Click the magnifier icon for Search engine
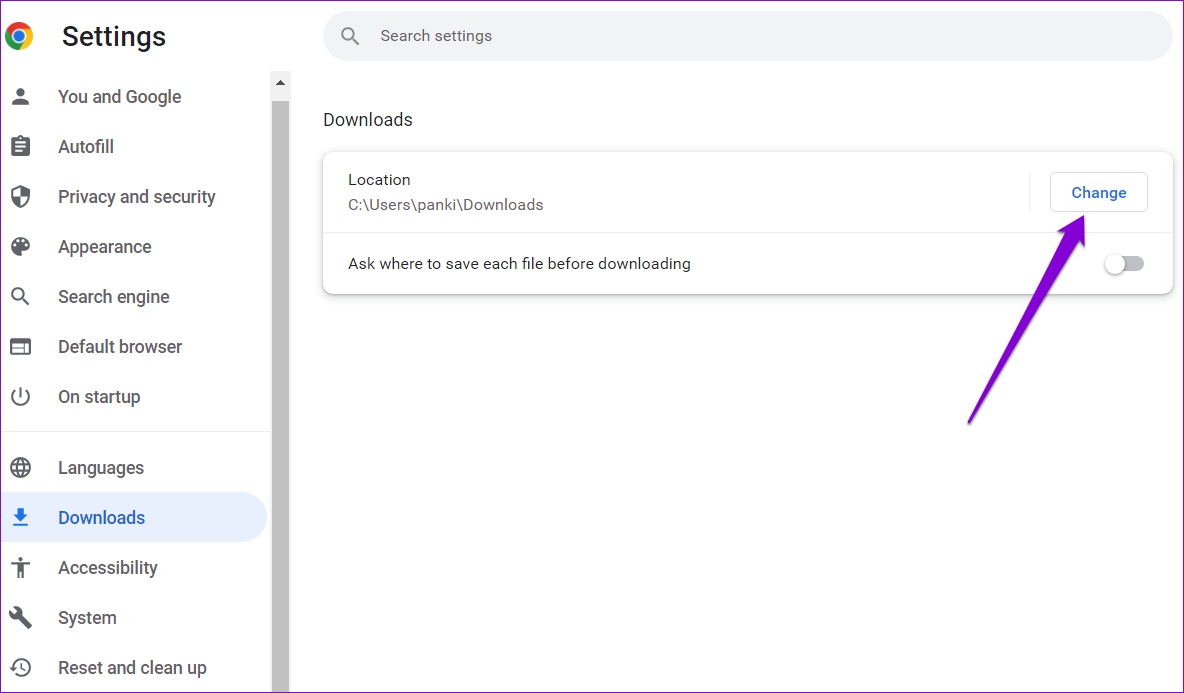Screen dimensions: 1184x693 point(20,297)
